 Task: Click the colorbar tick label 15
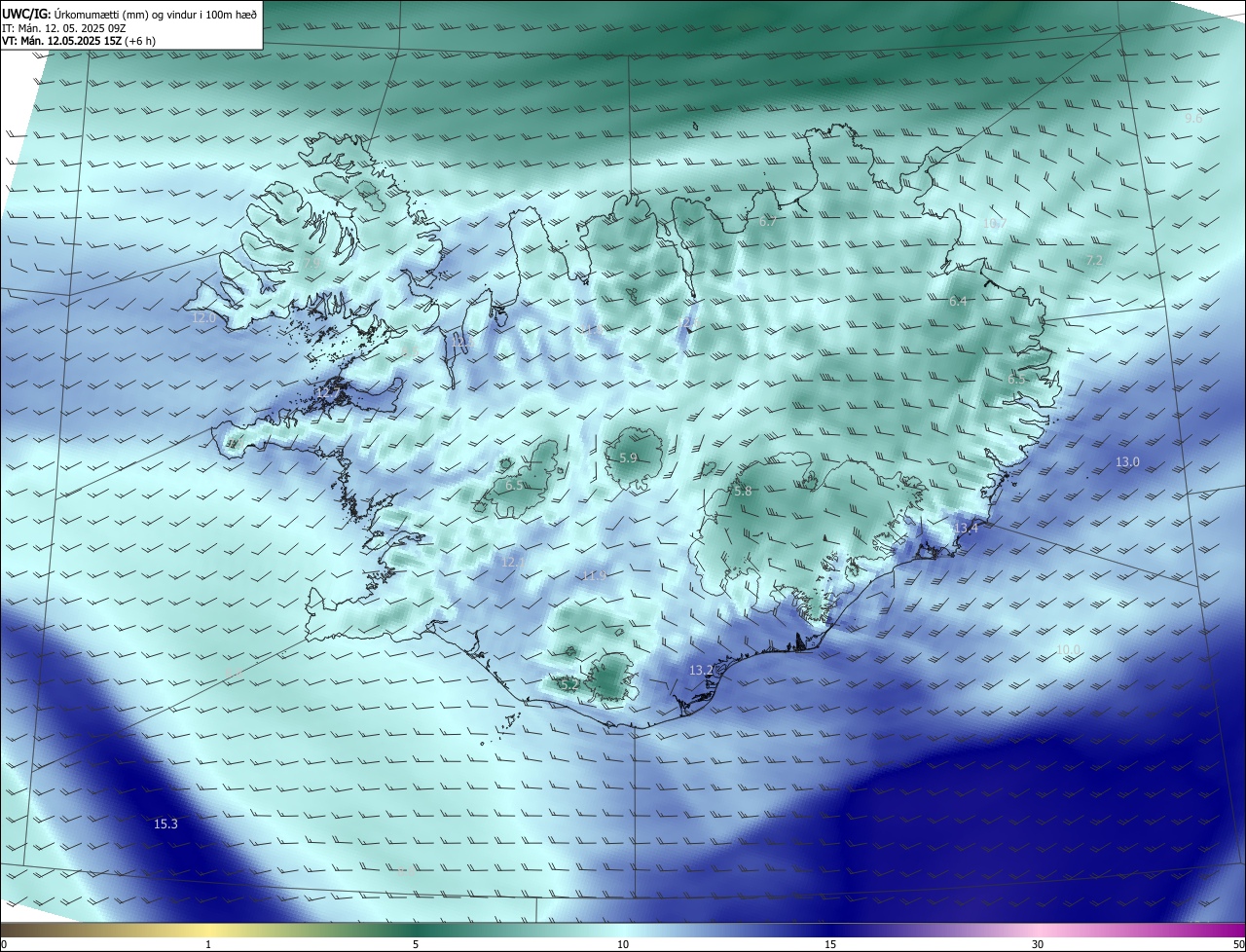pyautogui.click(x=830, y=944)
